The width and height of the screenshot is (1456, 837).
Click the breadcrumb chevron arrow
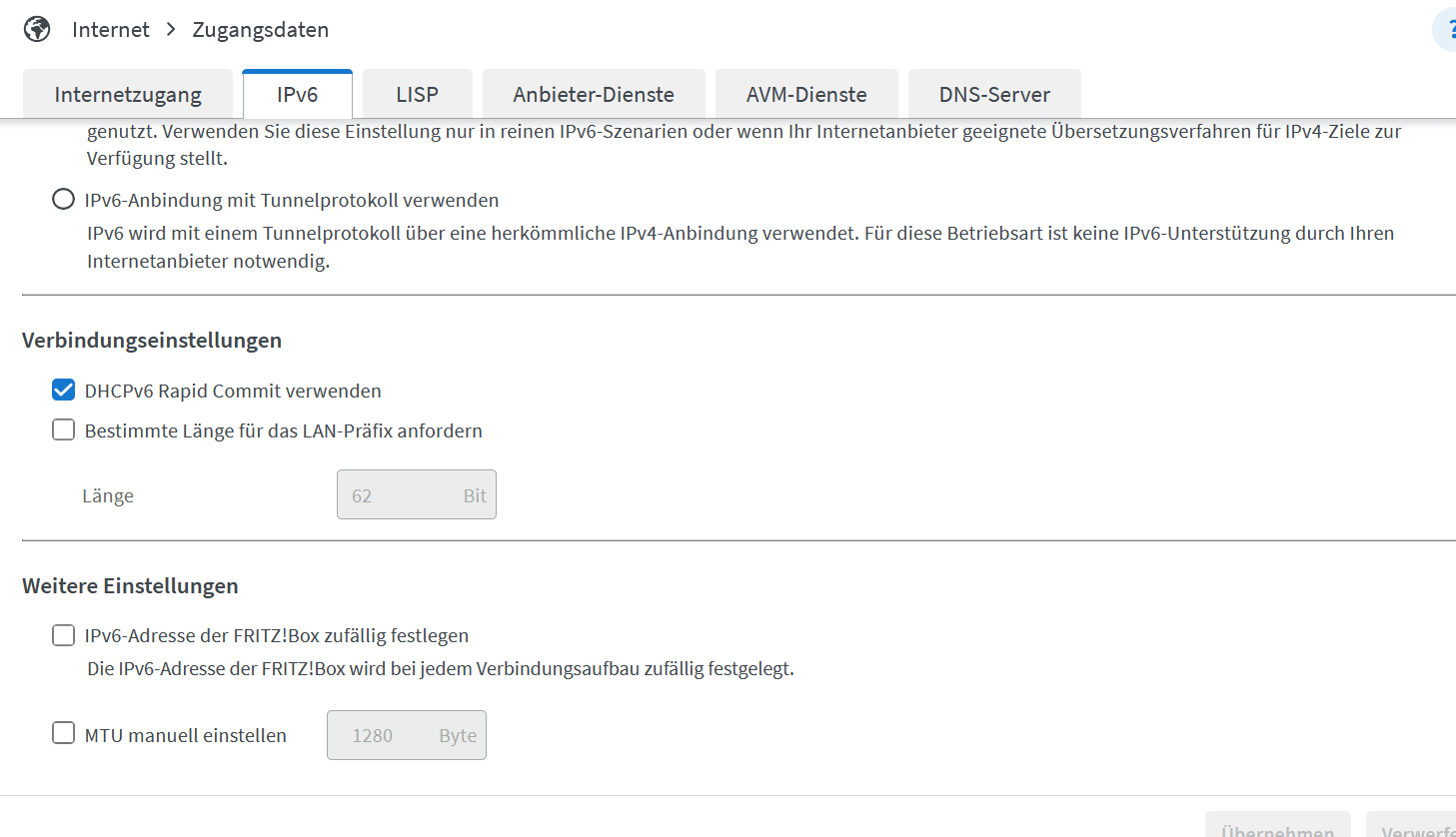coord(171,30)
